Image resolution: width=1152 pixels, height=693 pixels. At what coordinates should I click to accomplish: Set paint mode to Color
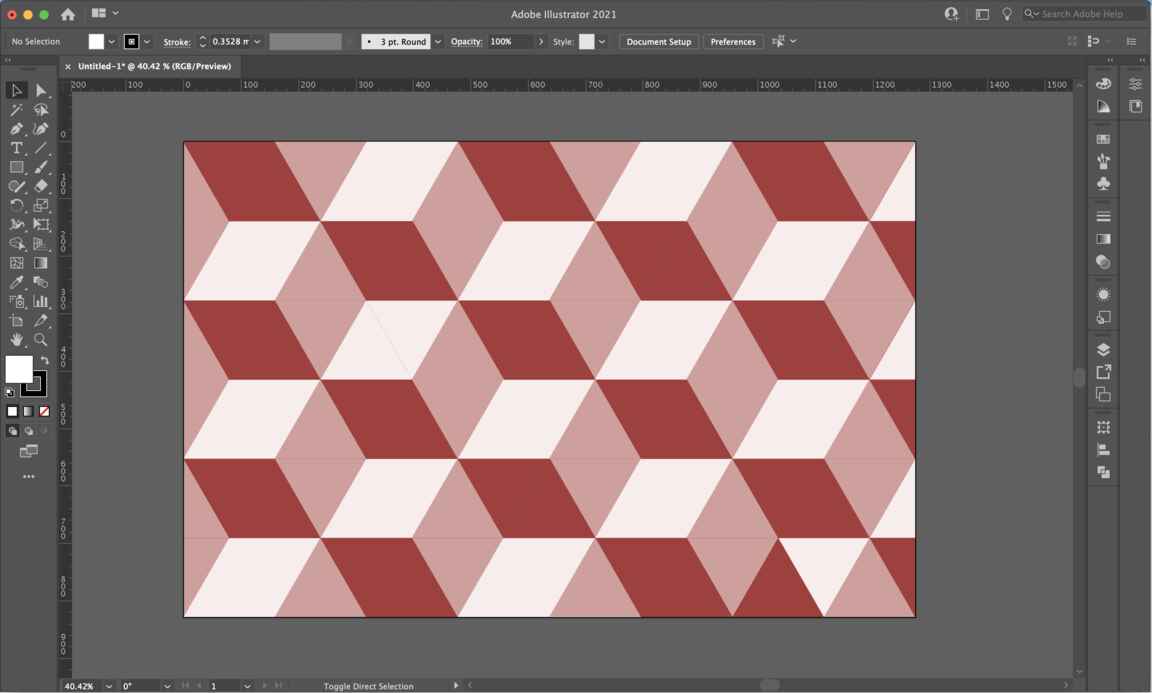pos(12,412)
